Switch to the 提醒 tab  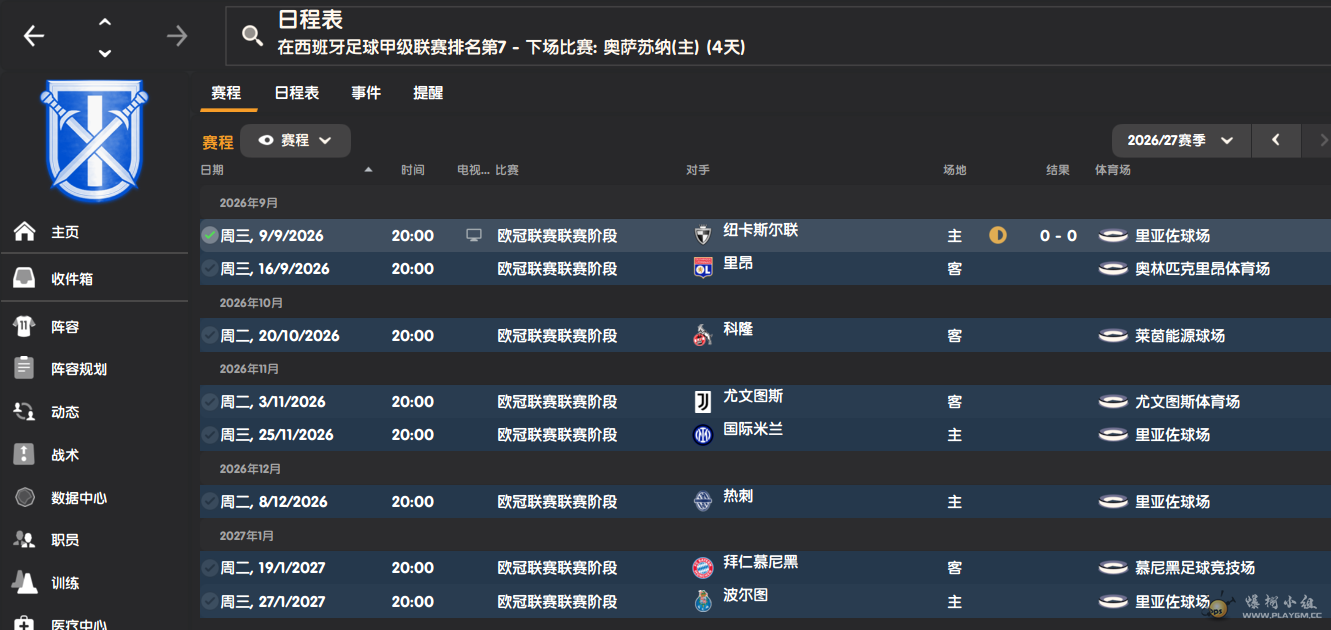point(428,93)
